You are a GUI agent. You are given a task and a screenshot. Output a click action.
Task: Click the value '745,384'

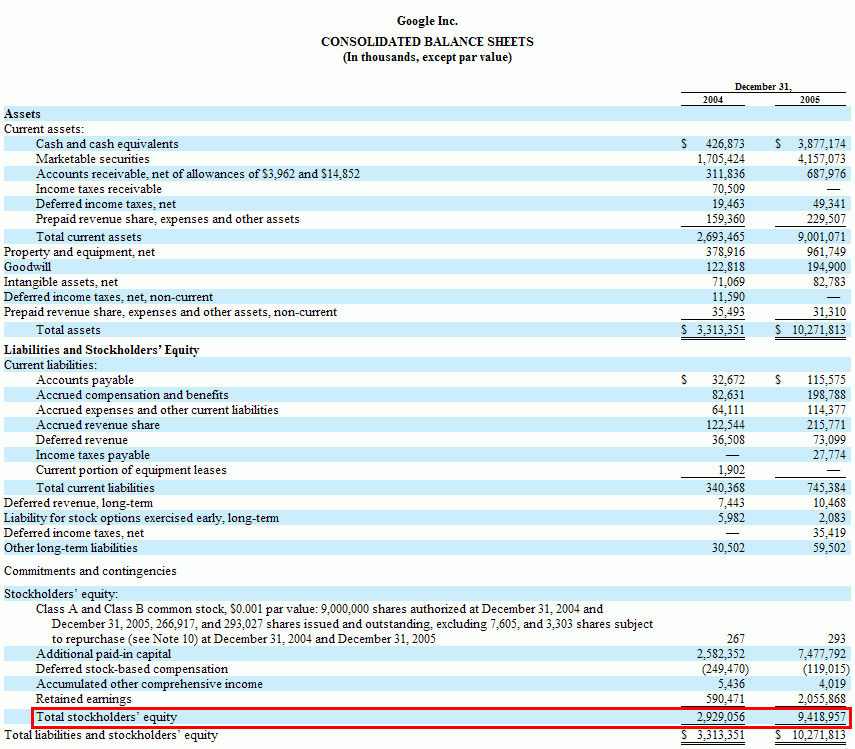(x=826, y=488)
